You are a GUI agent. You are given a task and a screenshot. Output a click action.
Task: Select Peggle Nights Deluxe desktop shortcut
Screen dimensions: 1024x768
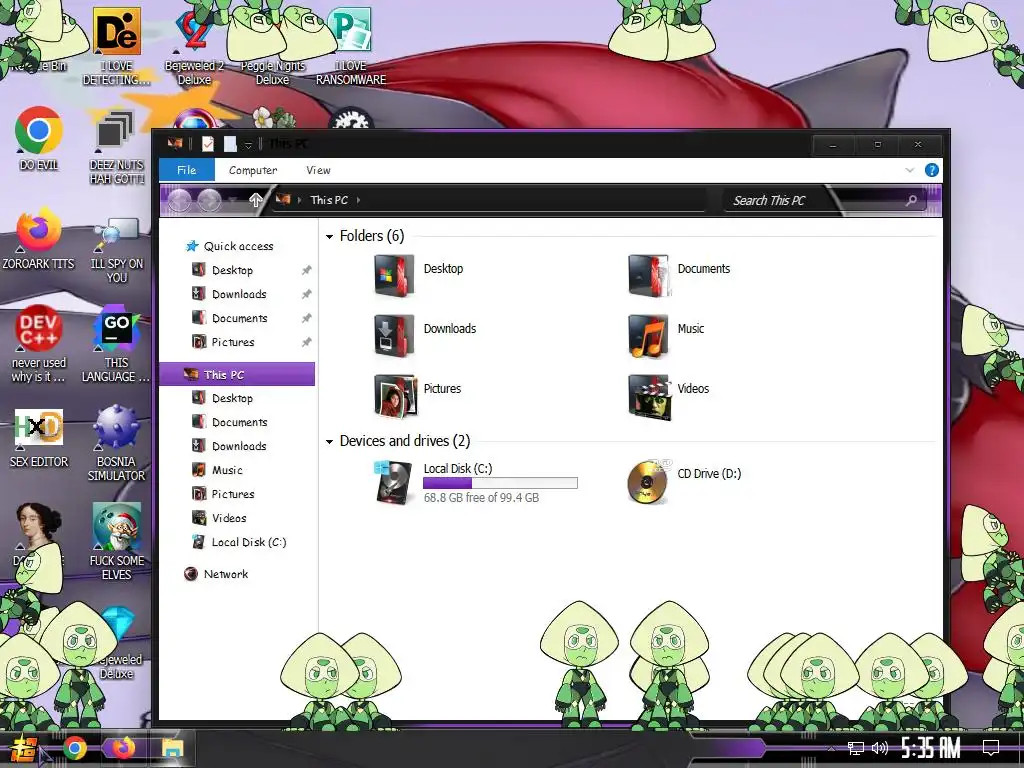[272, 47]
